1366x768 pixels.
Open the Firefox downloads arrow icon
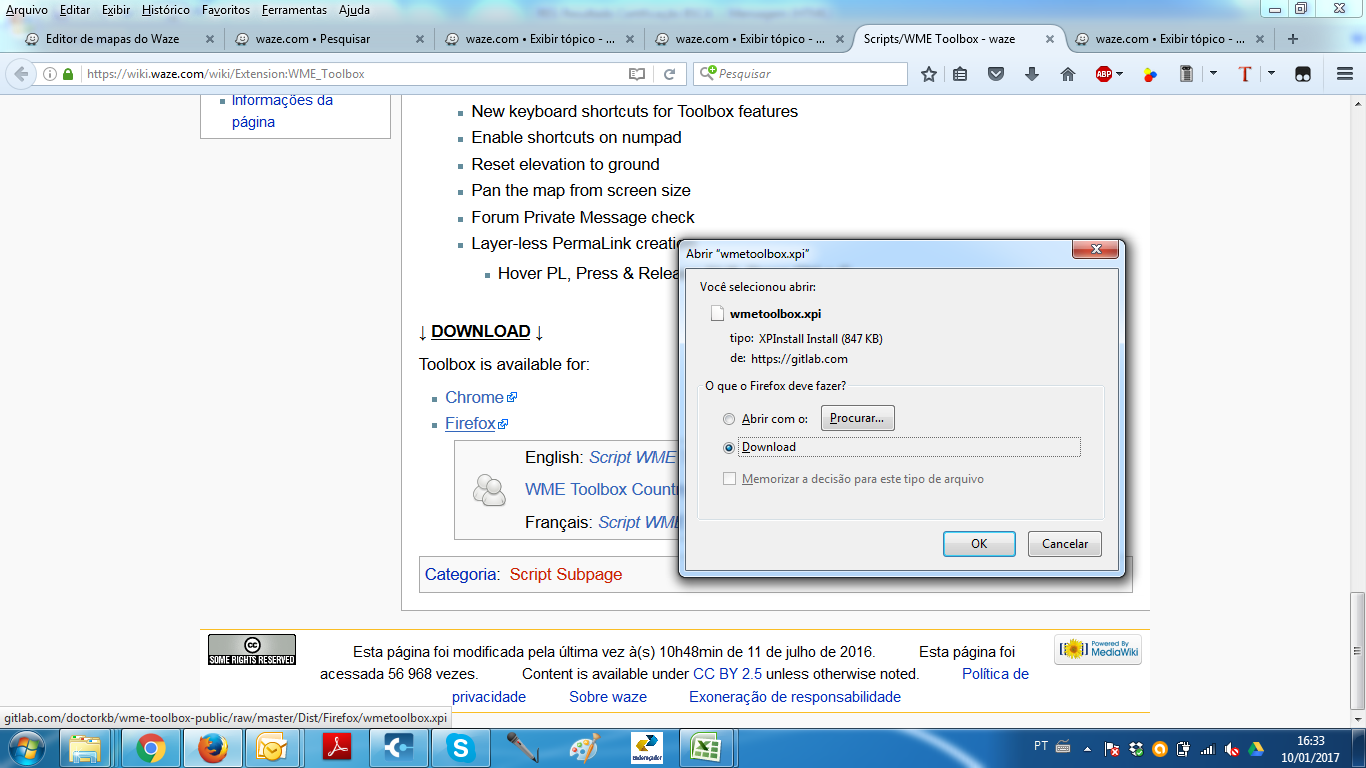point(1032,74)
